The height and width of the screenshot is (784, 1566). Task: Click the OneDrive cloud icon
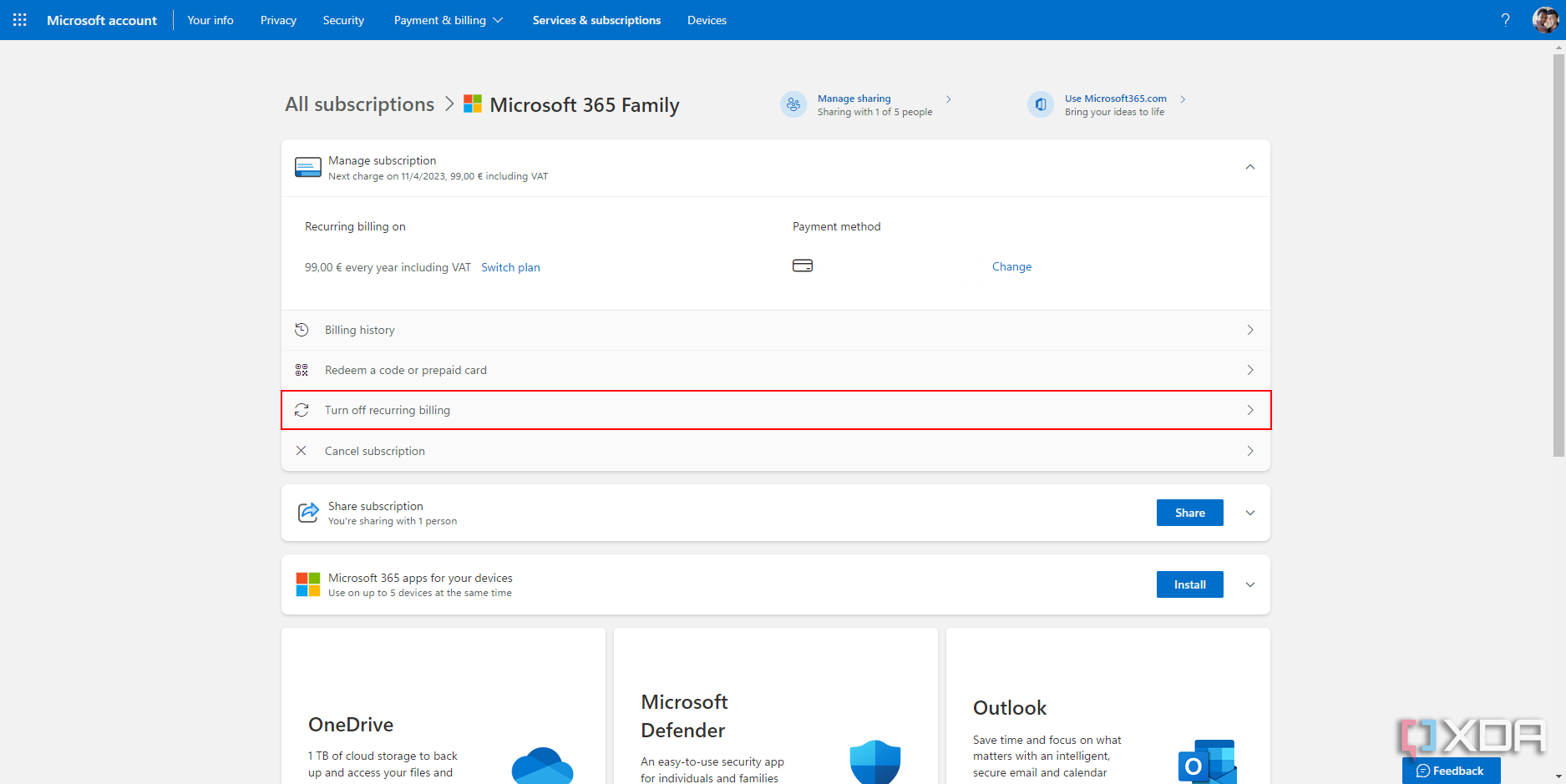543,766
